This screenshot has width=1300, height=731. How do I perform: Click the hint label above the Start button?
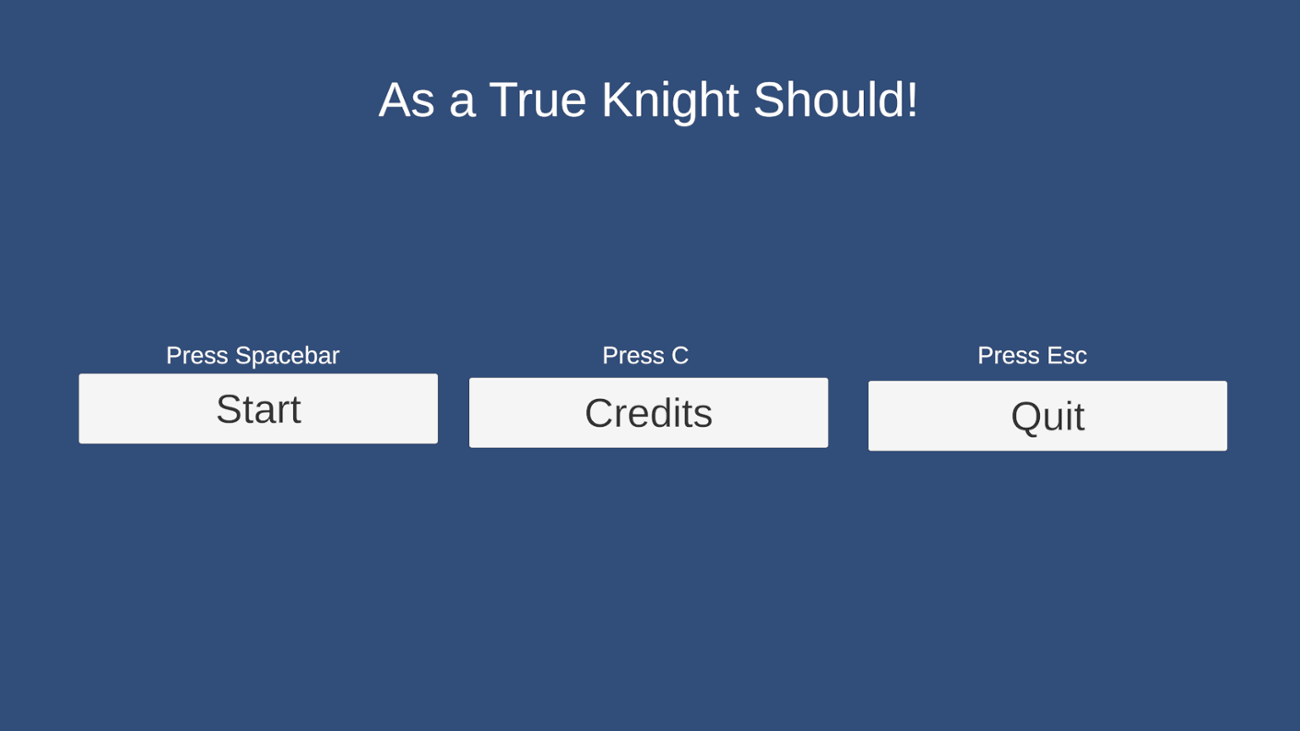(252, 355)
